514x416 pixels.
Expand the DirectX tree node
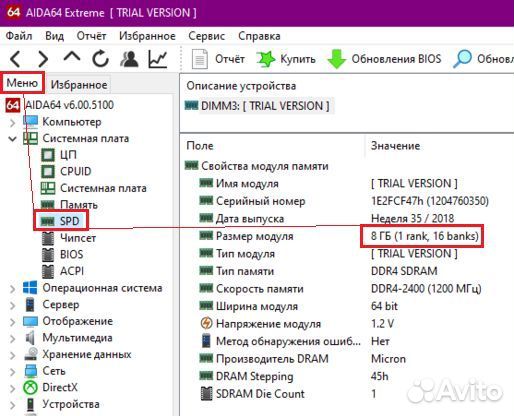tap(13, 388)
